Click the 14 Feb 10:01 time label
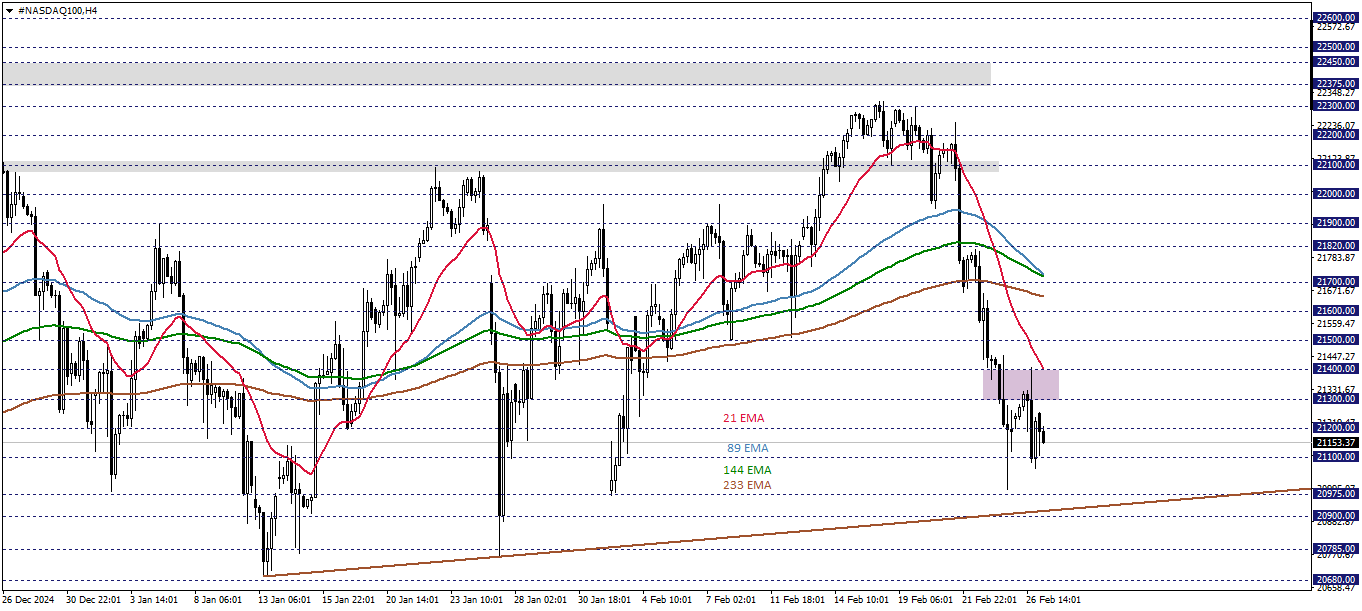This screenshot has height=611, width=1362. (860, 600)
